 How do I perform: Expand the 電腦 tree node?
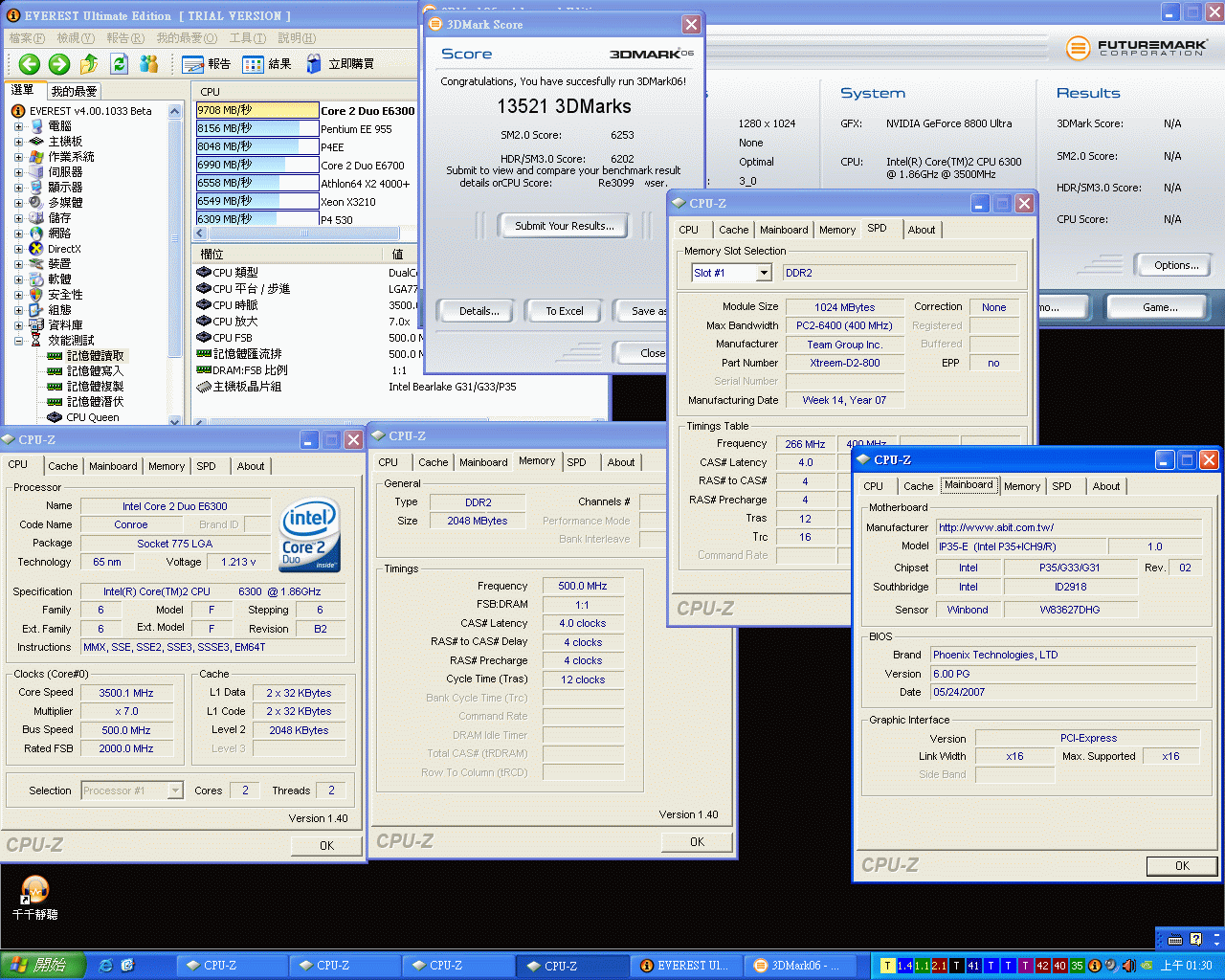click(18, 126)
